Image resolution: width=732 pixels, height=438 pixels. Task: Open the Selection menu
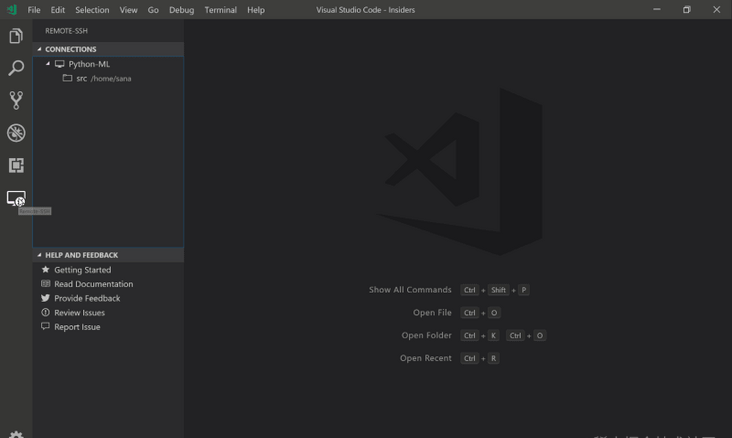tap(92, 10)
